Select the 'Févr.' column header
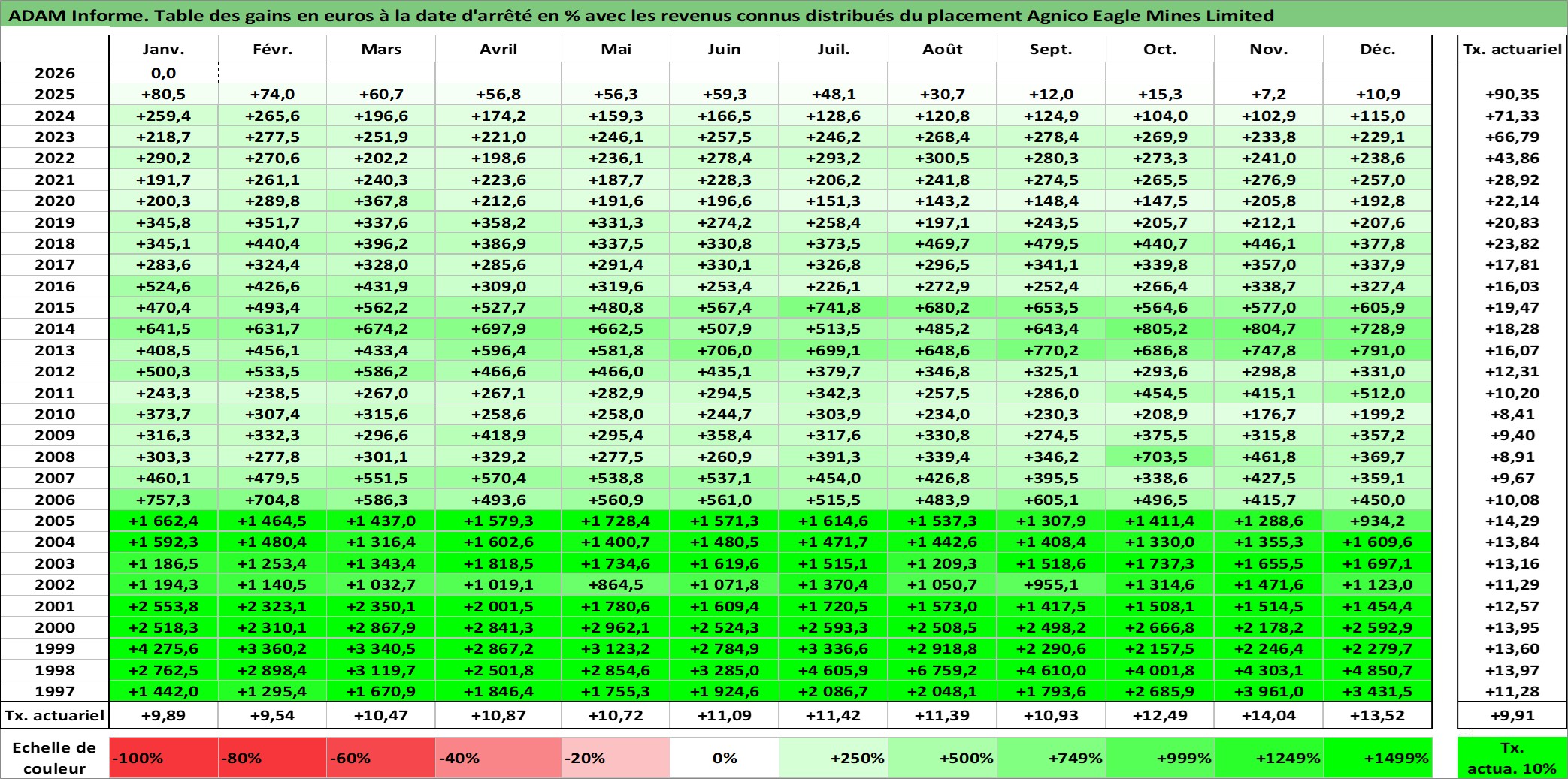 (273, 49)
